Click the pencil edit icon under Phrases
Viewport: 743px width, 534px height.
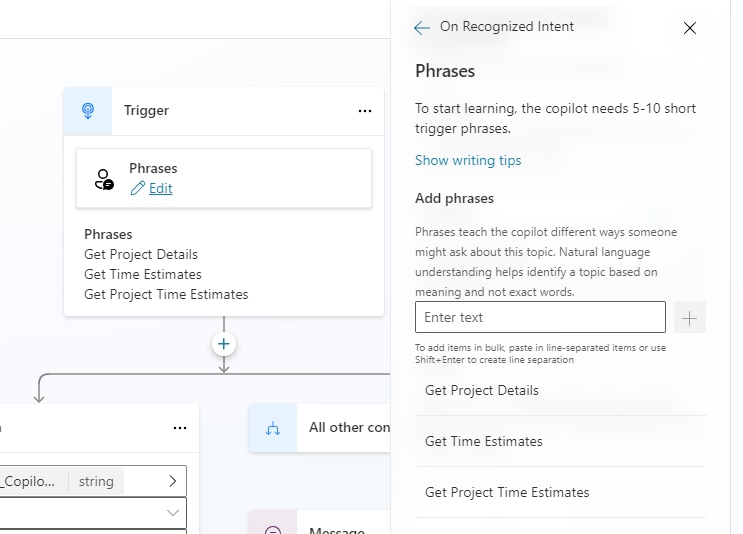point(138,188)
